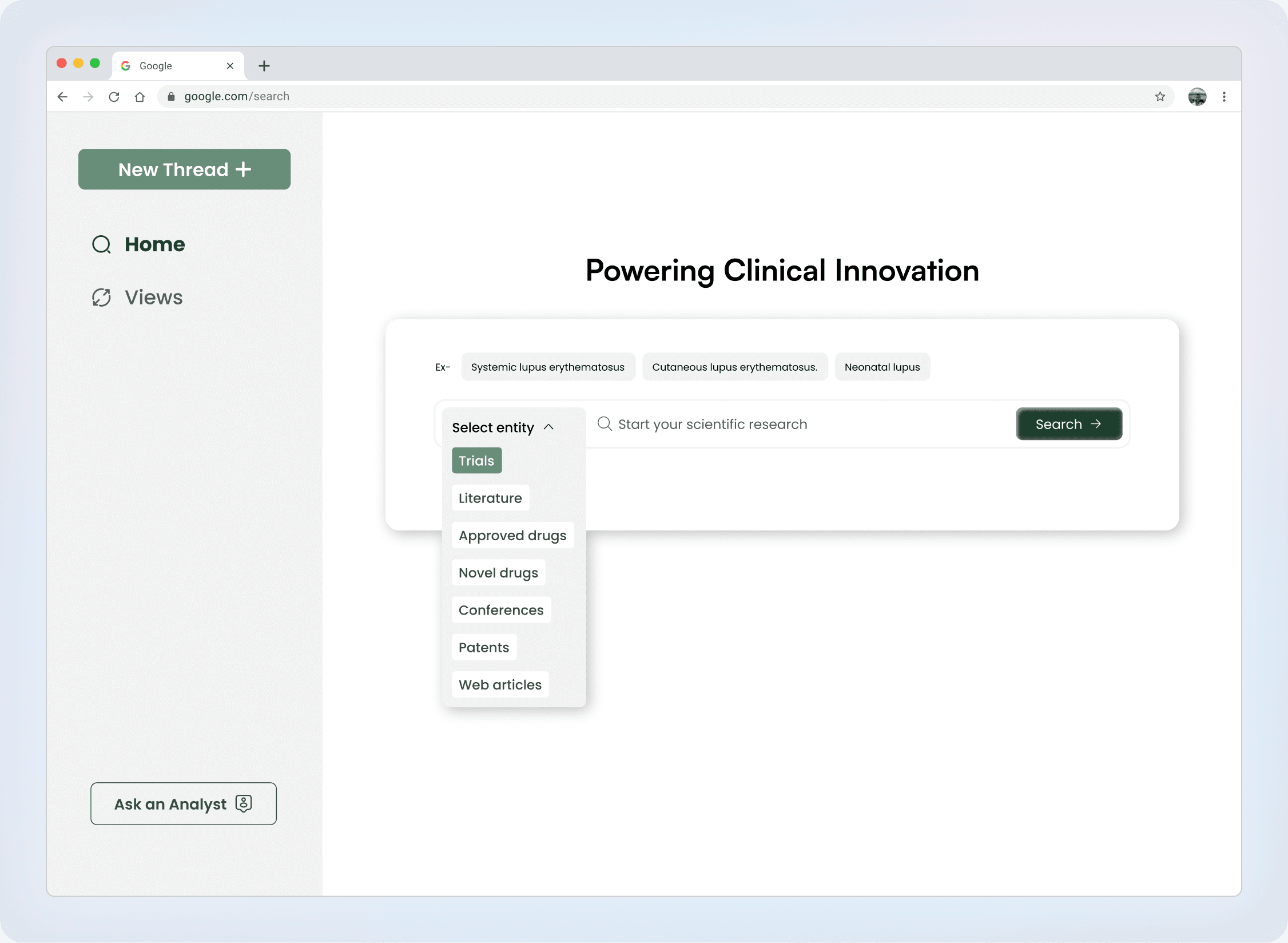Choose Conferences entity option
Viewport: 1288px width, 943px height.
tap(501, 610)
